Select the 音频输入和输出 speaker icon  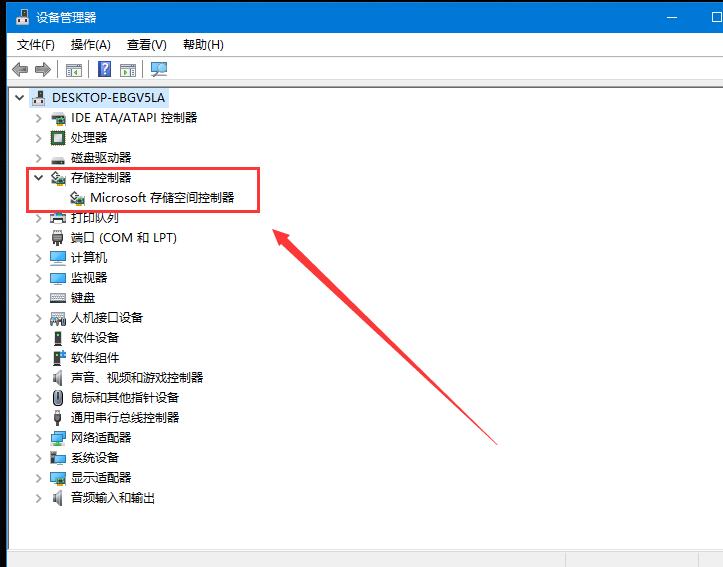point(59,497)
